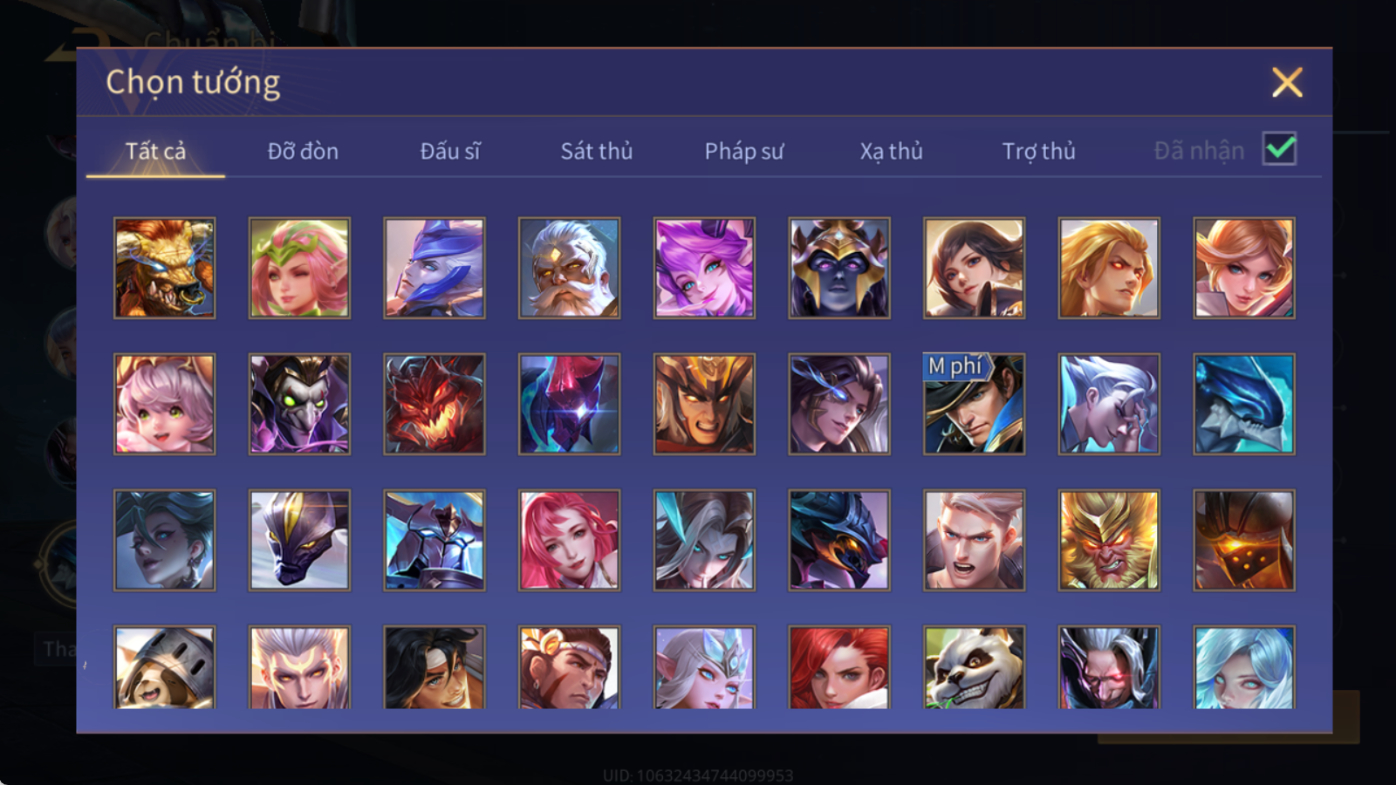Select the pink-haired cat-eared girl hero
This screenshot has width=1396, height=785.
[164, 404]
